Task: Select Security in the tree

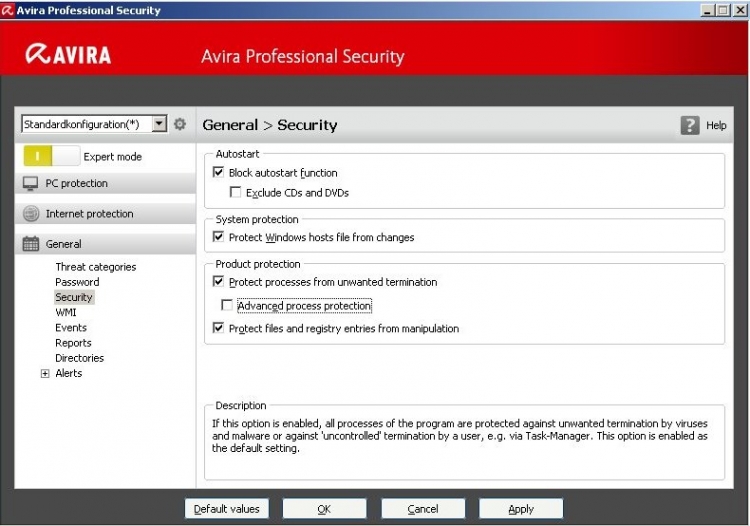Action: point(74,297)
